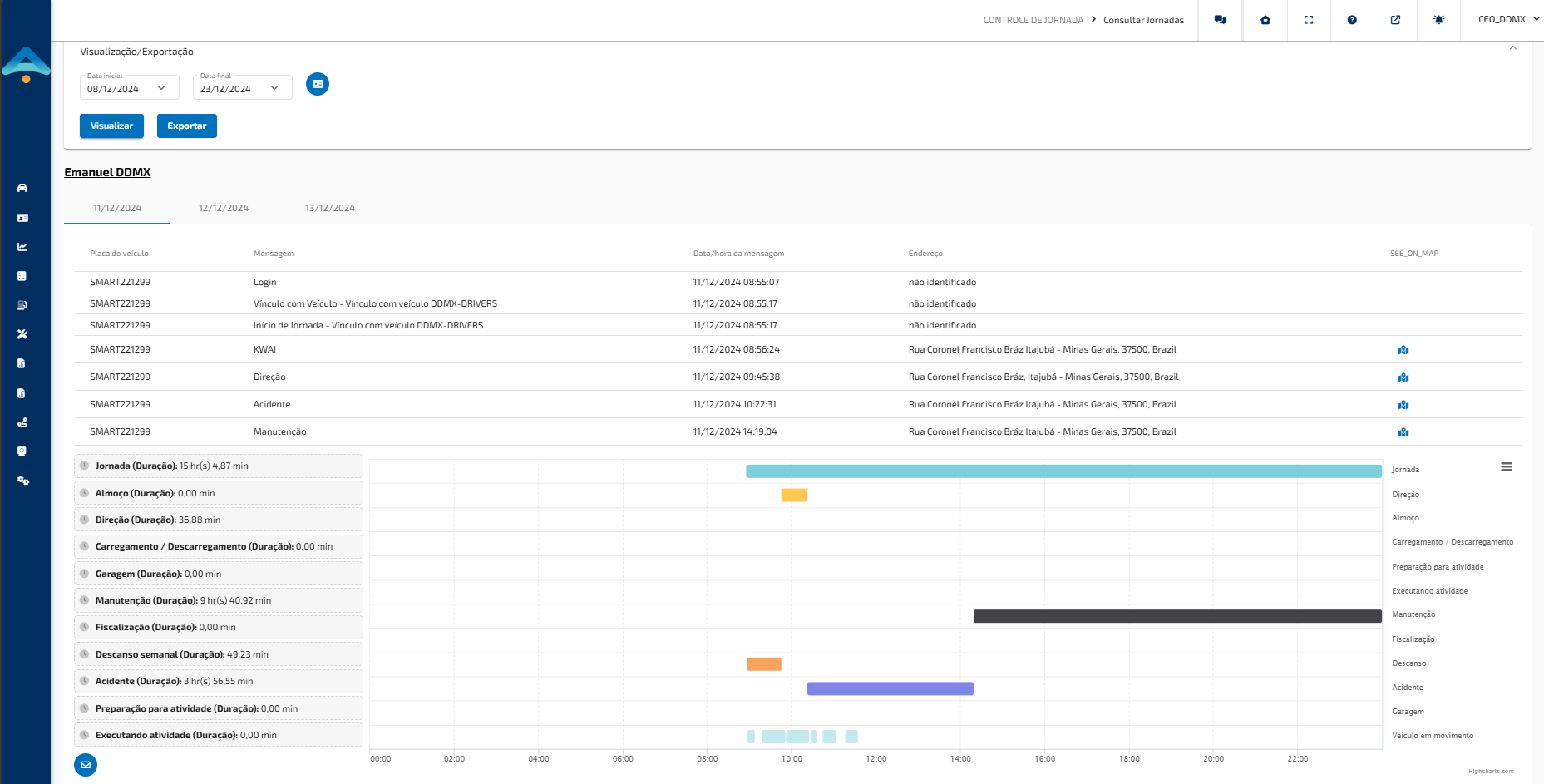Viewport: 1544px width, 784px height.
Task: Open the Emanuel DDMX driver link
Action: 107,172
